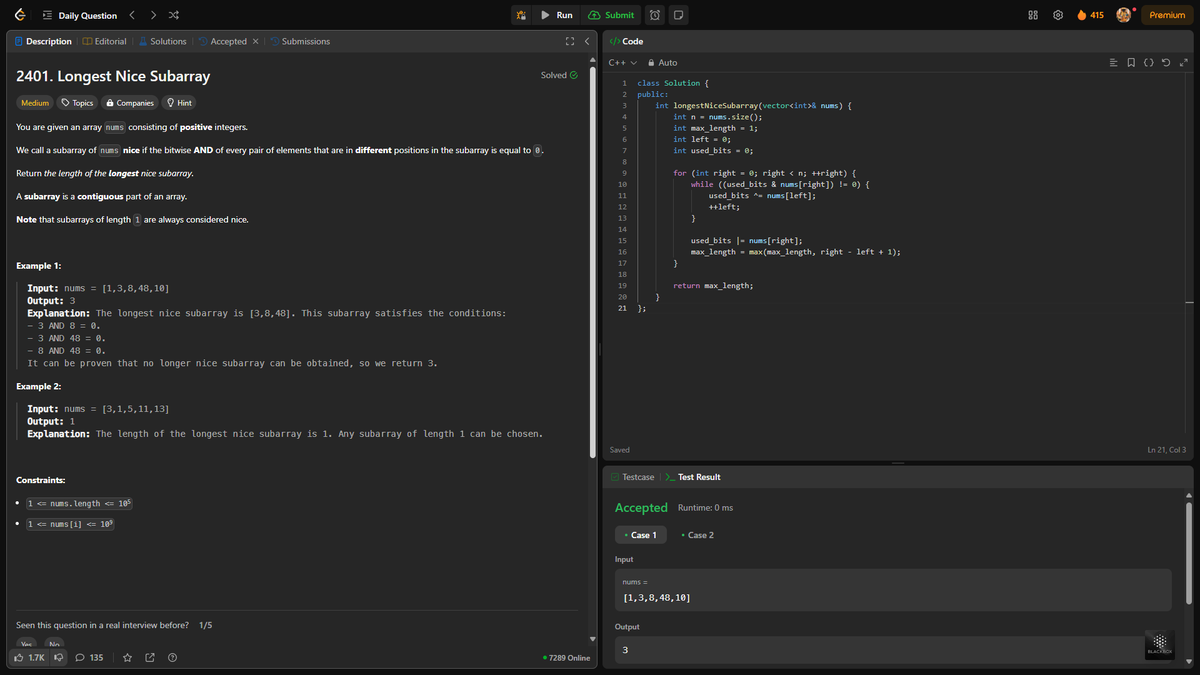Close the Accepted tab
Screen dimensions: 1200x675
254,41
